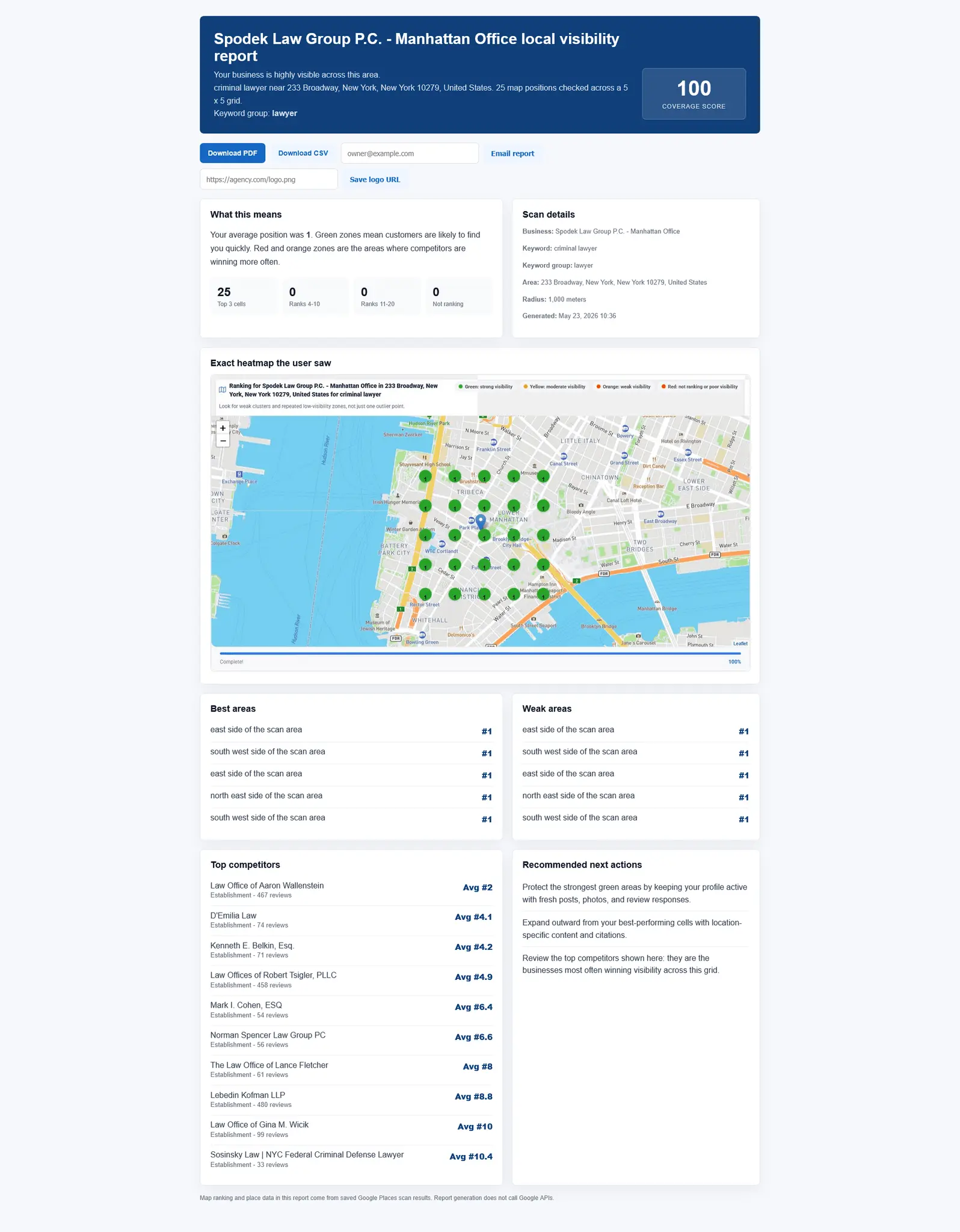Click green marker near Stuyvesant High School
The image size is (960, 1232).
click(x=425, y=476)
